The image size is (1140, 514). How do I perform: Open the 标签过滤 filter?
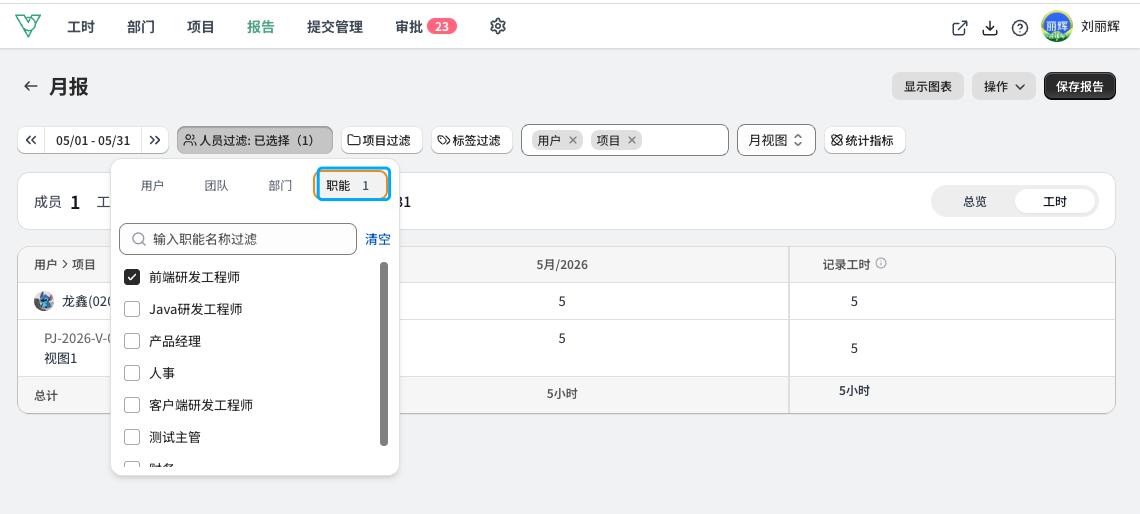click(472, 140)
